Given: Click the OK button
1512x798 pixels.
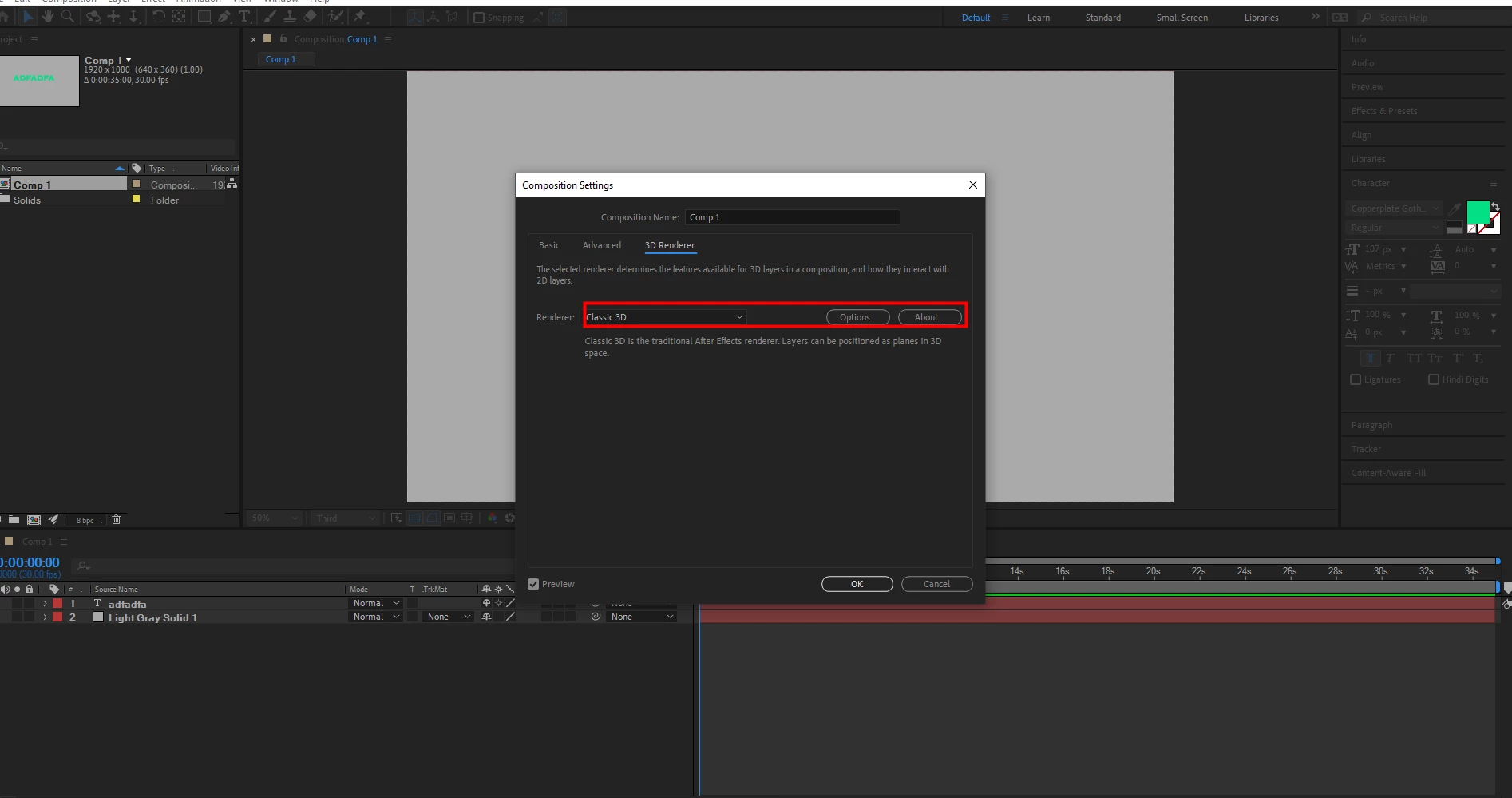Looking at the screenshot, I should (857, 584).
